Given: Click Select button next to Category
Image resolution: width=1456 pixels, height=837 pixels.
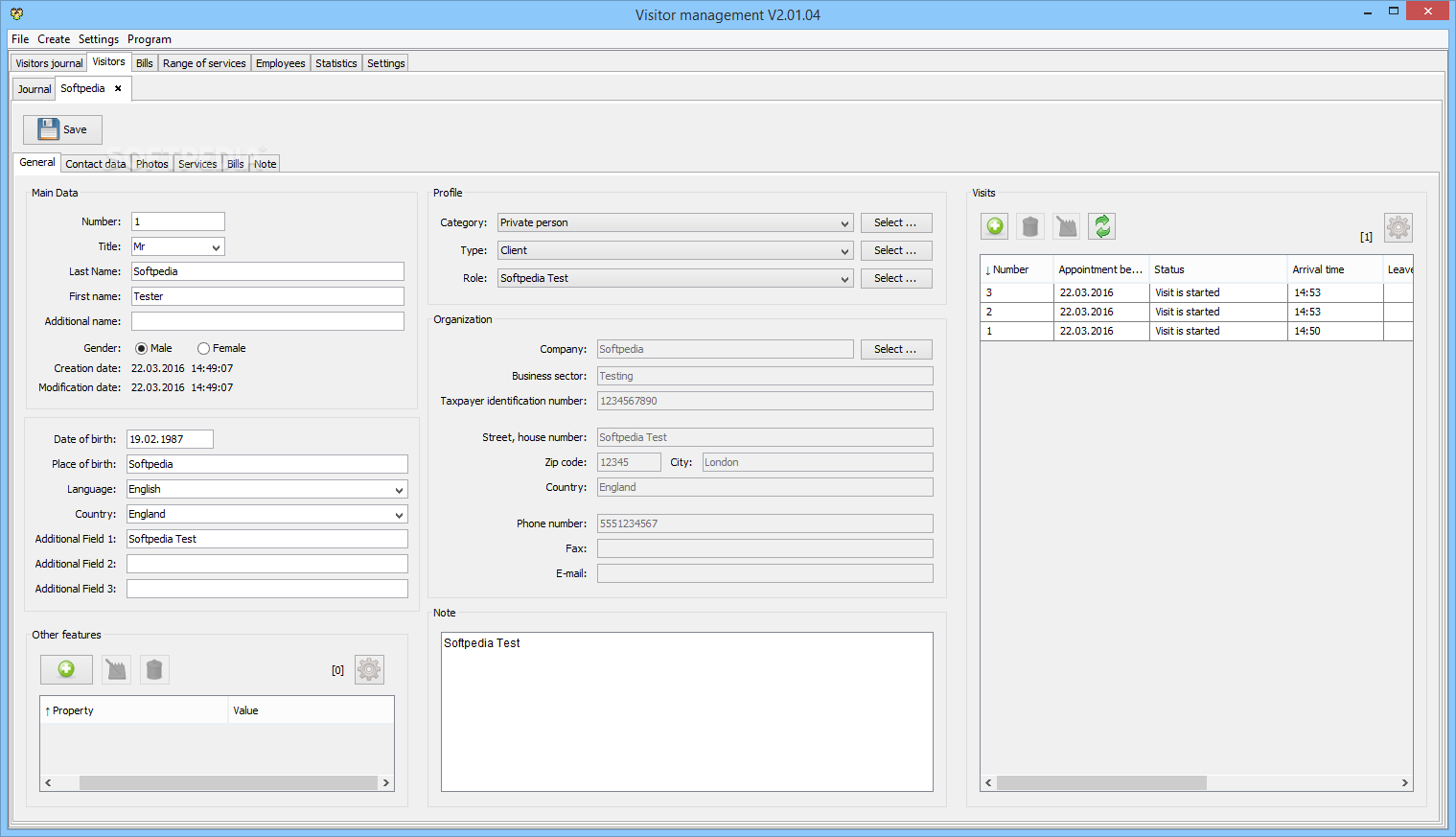Looking at the screenshot, I should tap(895, 222).
